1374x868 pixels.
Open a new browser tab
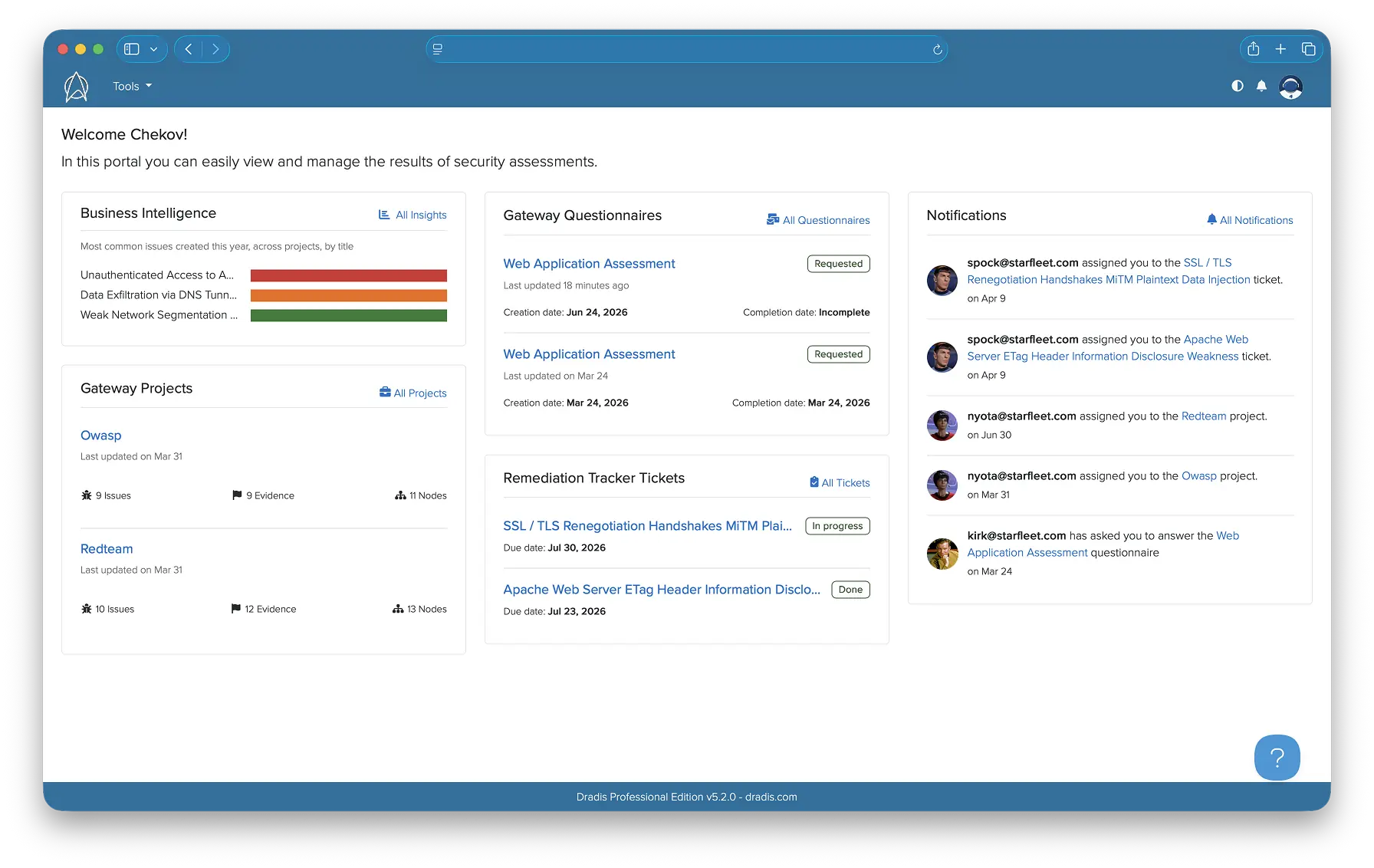tap(1280, 49)
